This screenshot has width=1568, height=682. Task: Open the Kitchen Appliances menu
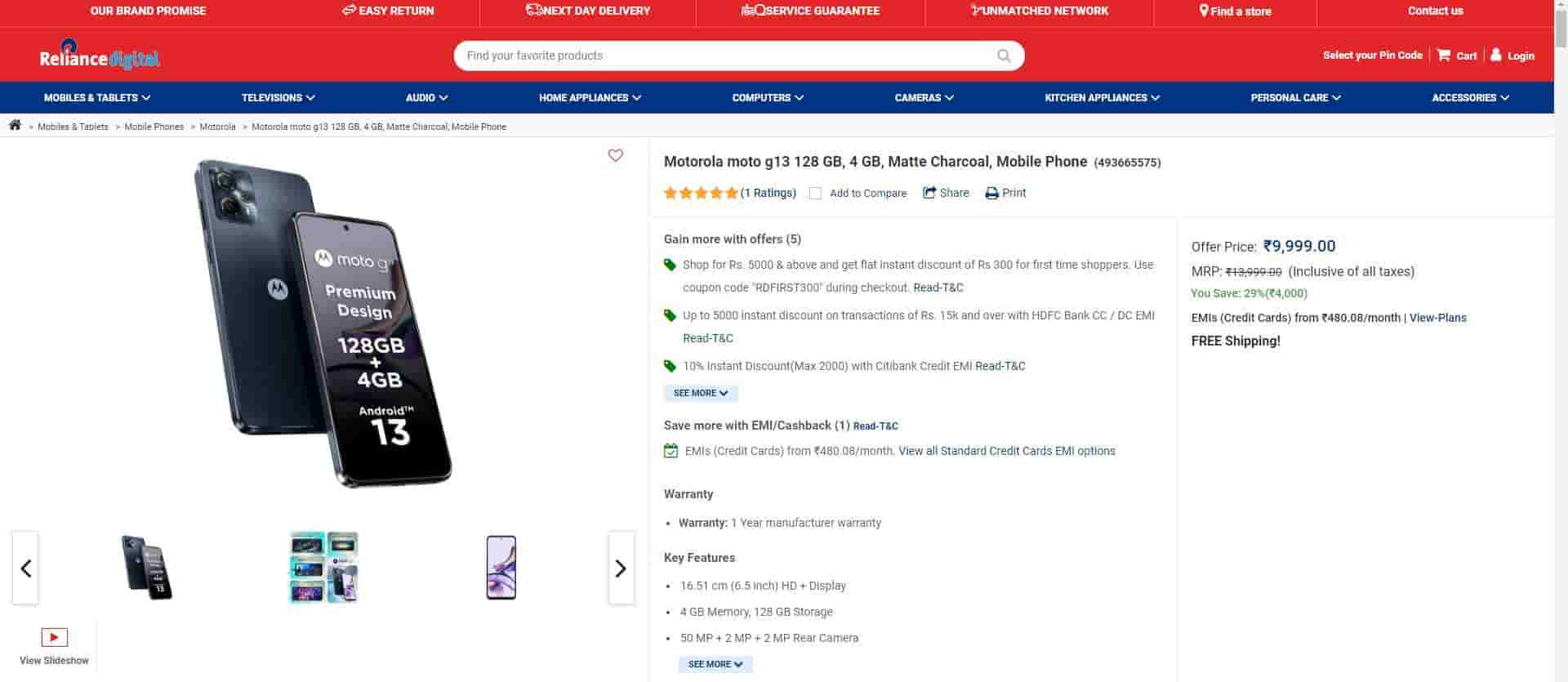pyautogui.click(x=1102, y=97)
